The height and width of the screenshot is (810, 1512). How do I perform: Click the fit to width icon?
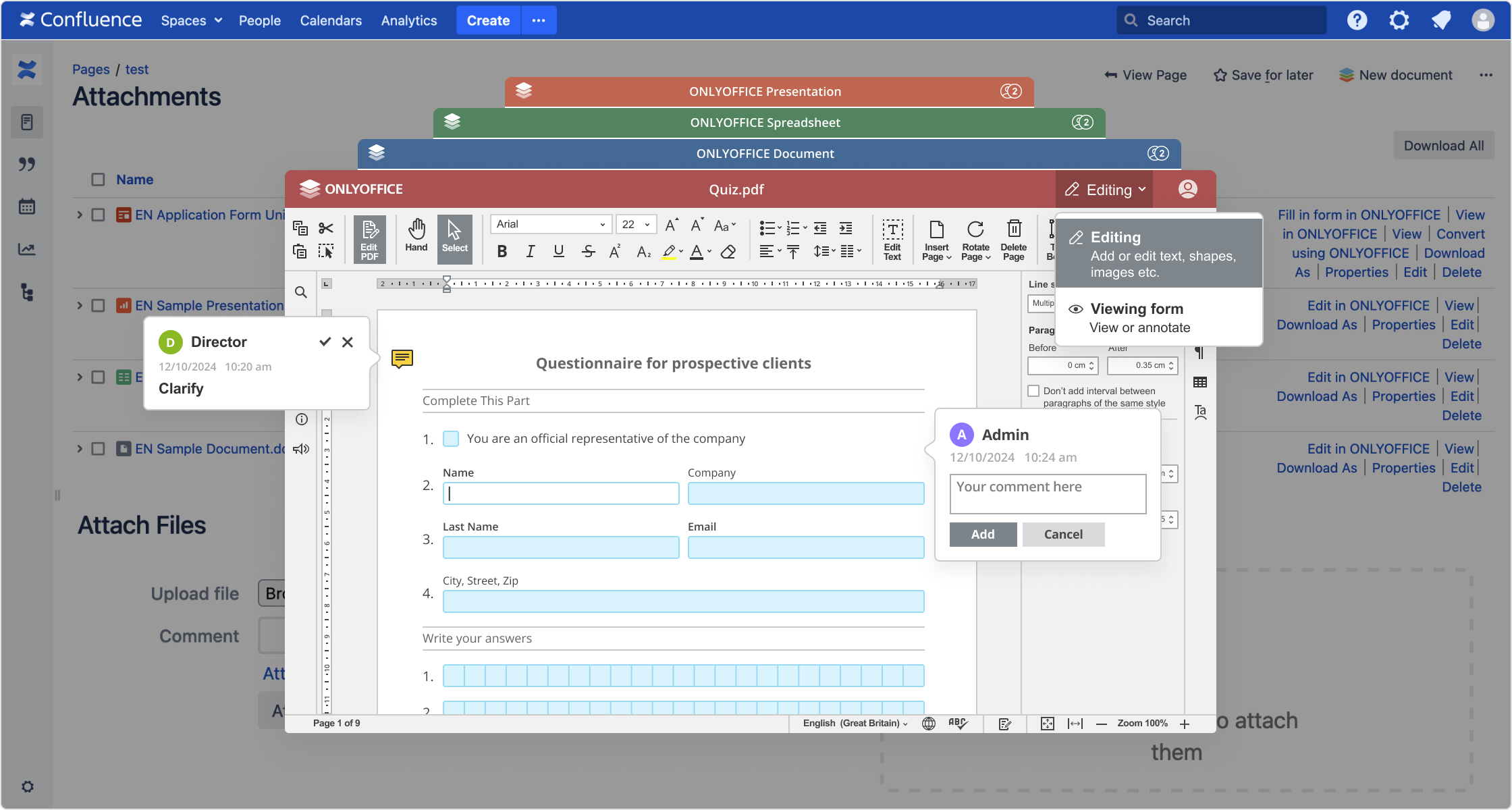(x=1075, y=724)
